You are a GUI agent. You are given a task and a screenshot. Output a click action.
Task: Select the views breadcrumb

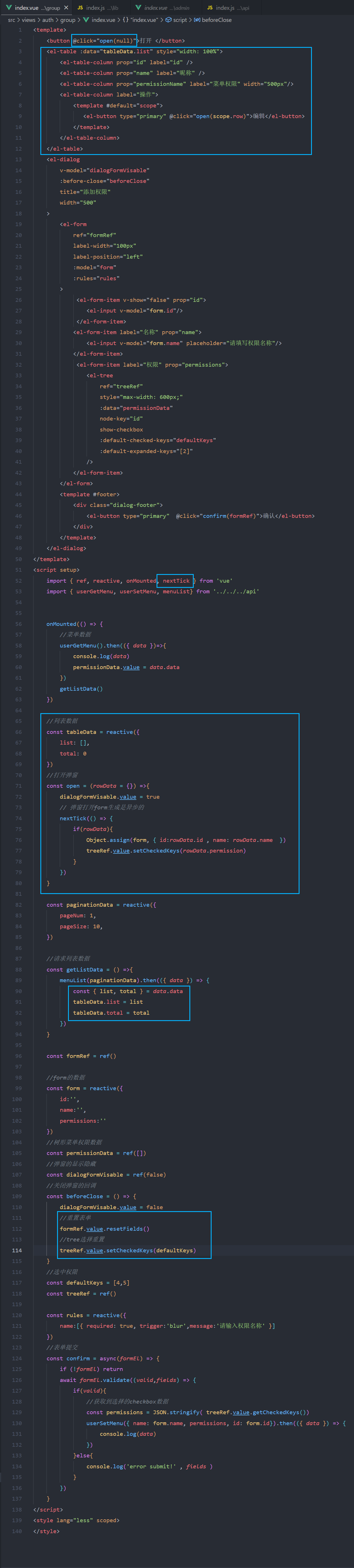(29, 20)
